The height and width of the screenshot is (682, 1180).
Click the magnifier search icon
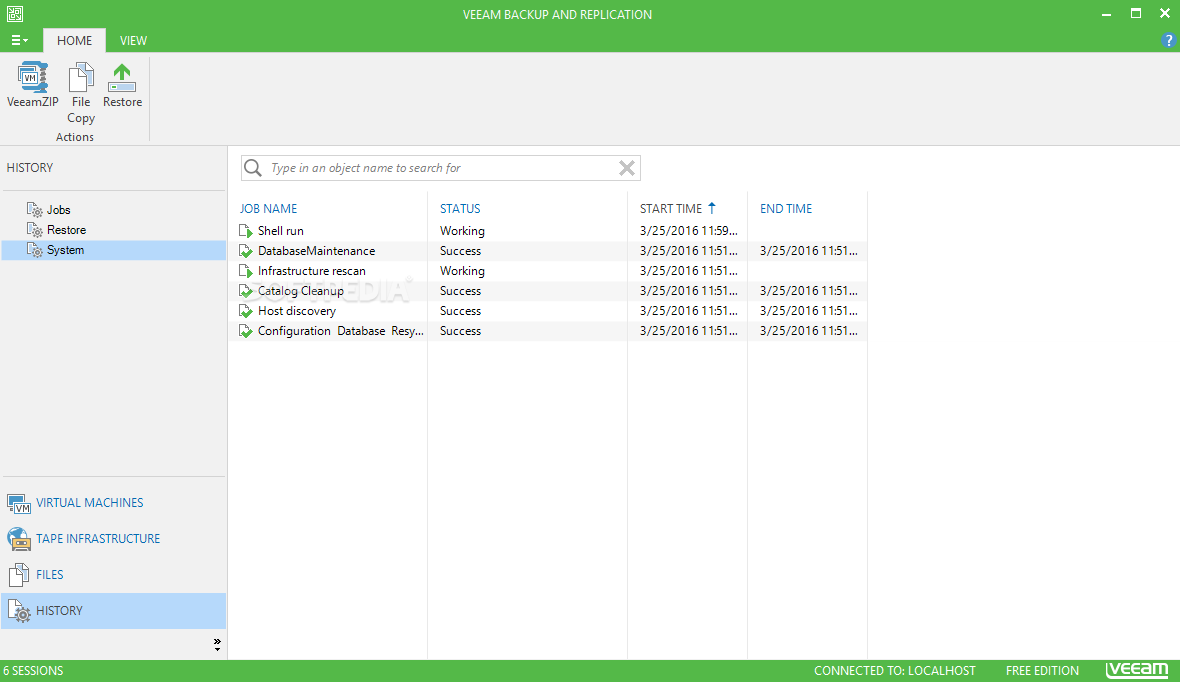coord(253,168)
